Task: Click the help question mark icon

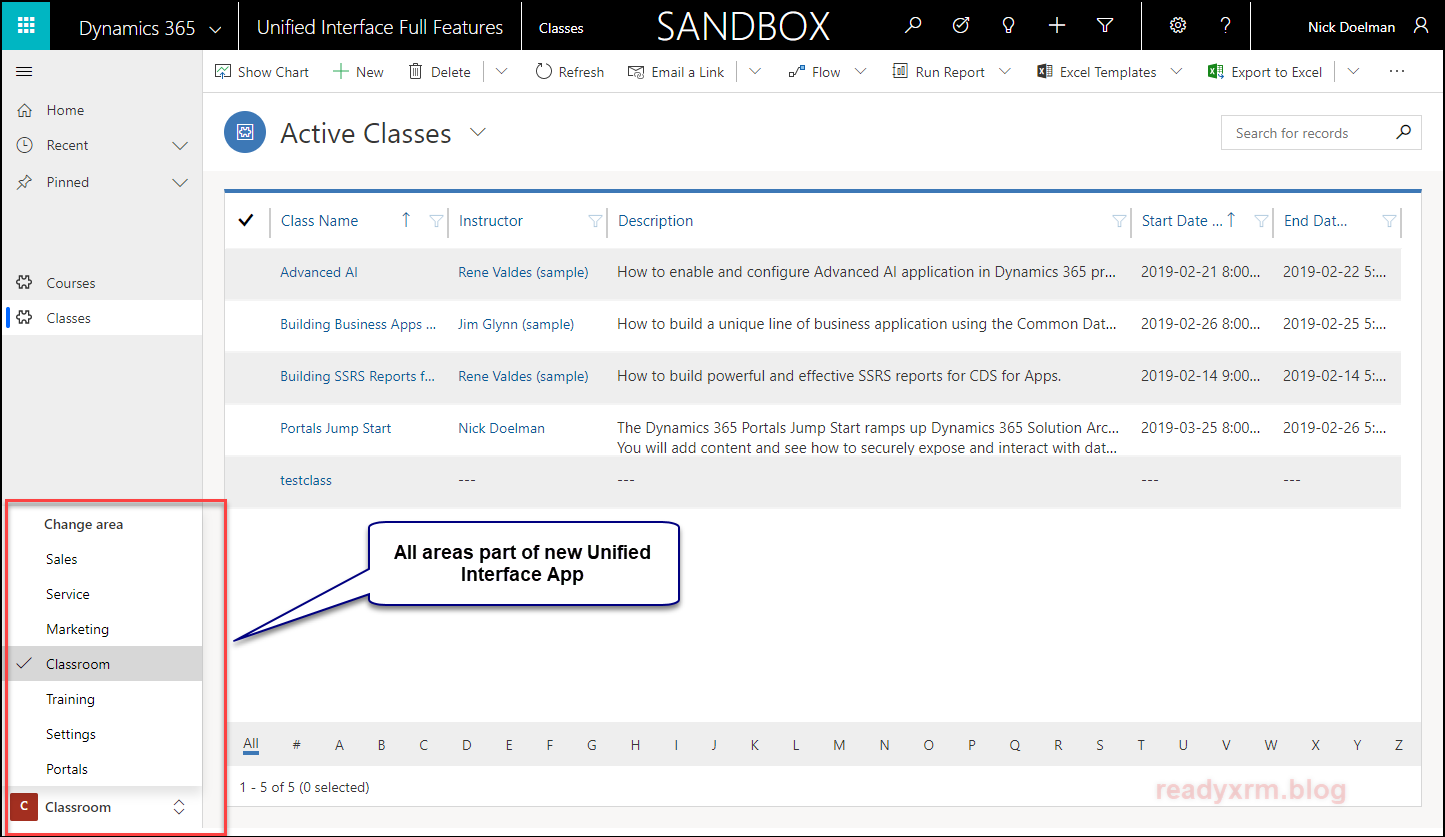Action: (1225, 26)
